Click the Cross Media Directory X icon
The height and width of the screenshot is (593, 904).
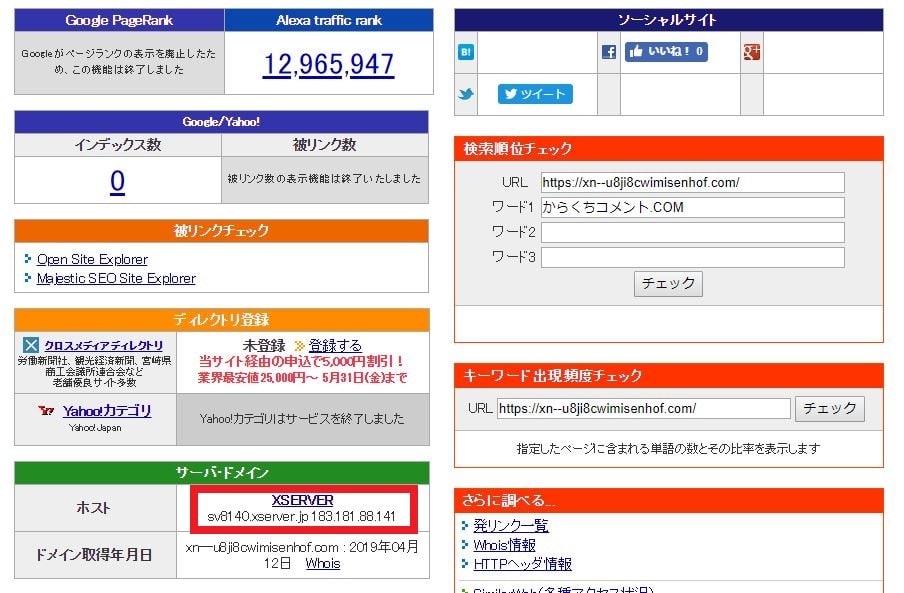point(31,345)
